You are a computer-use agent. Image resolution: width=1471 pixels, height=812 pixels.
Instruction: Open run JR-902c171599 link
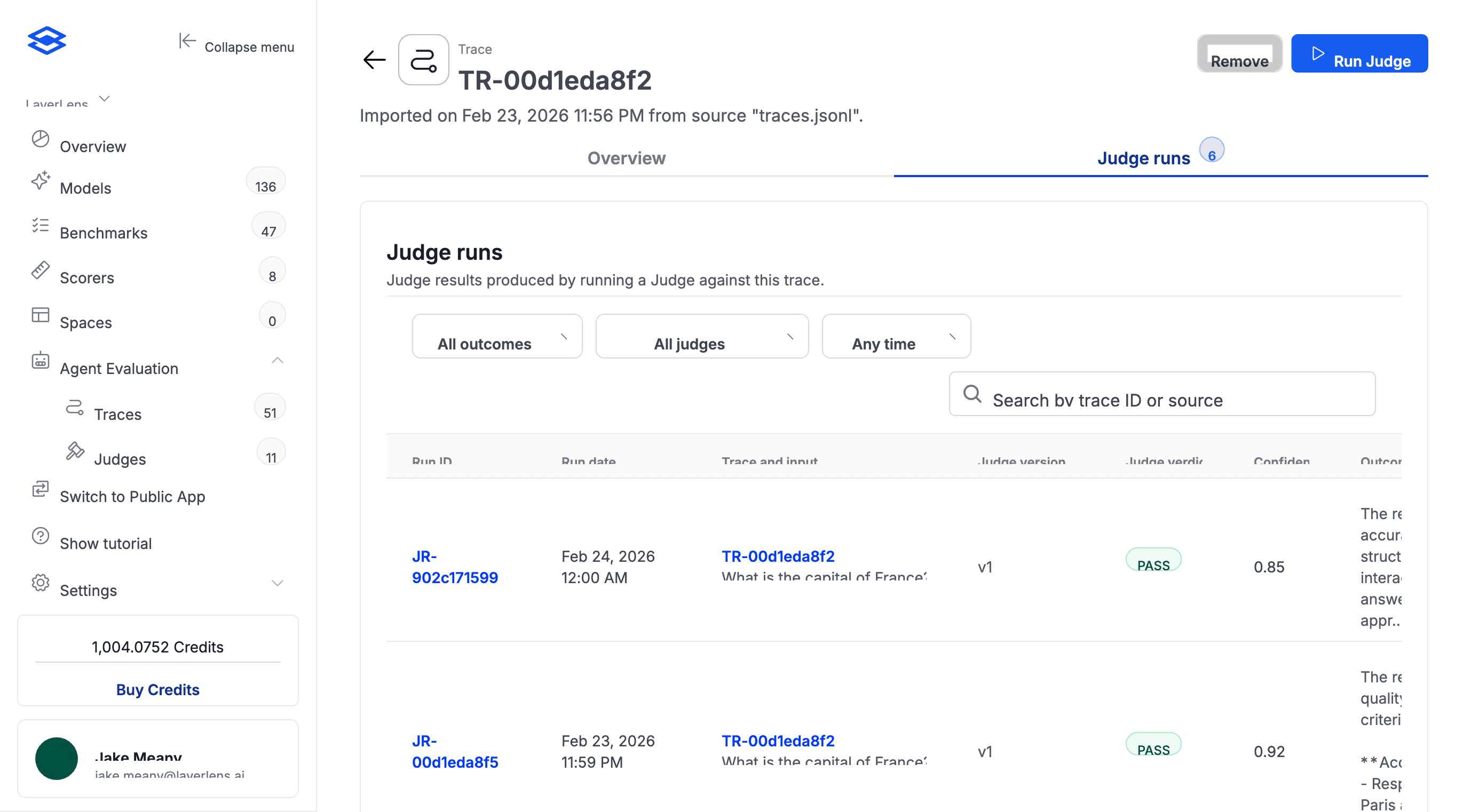455,567
